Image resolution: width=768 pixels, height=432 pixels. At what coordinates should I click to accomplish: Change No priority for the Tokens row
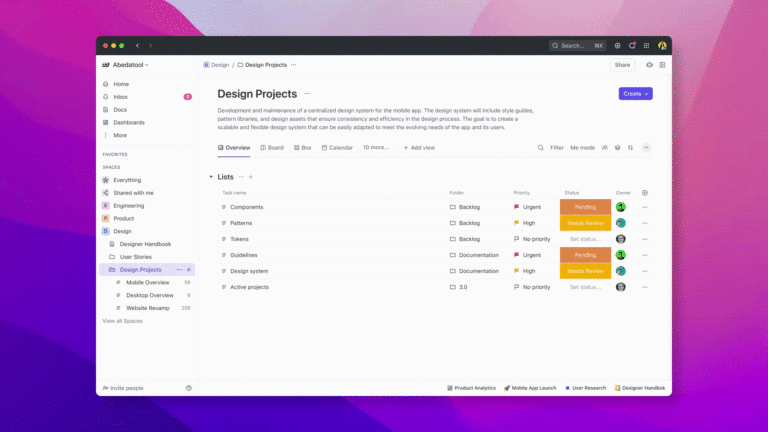click(532, 239)
